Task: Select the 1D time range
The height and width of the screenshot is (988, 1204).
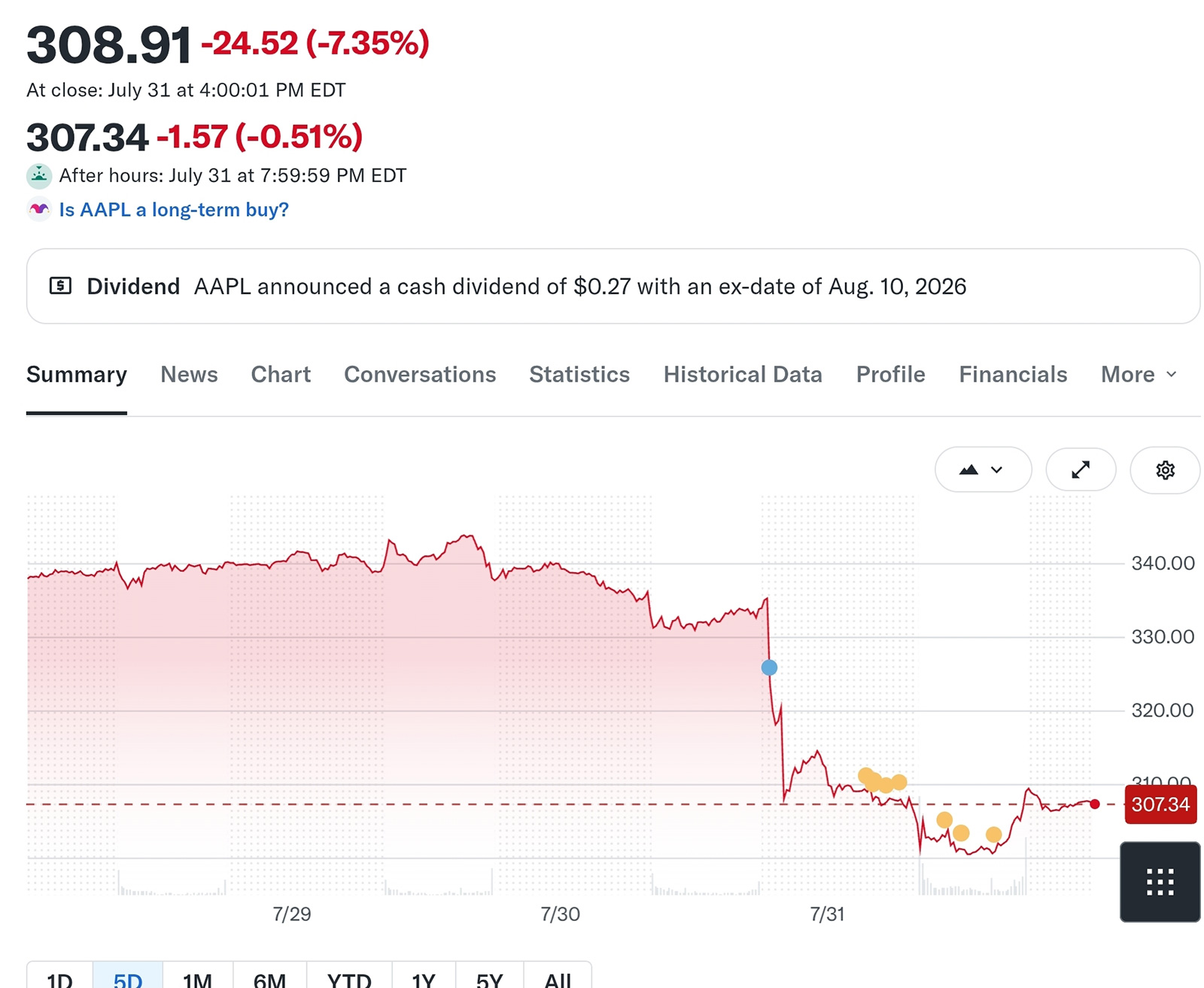Action: click(x=59, y=979)
